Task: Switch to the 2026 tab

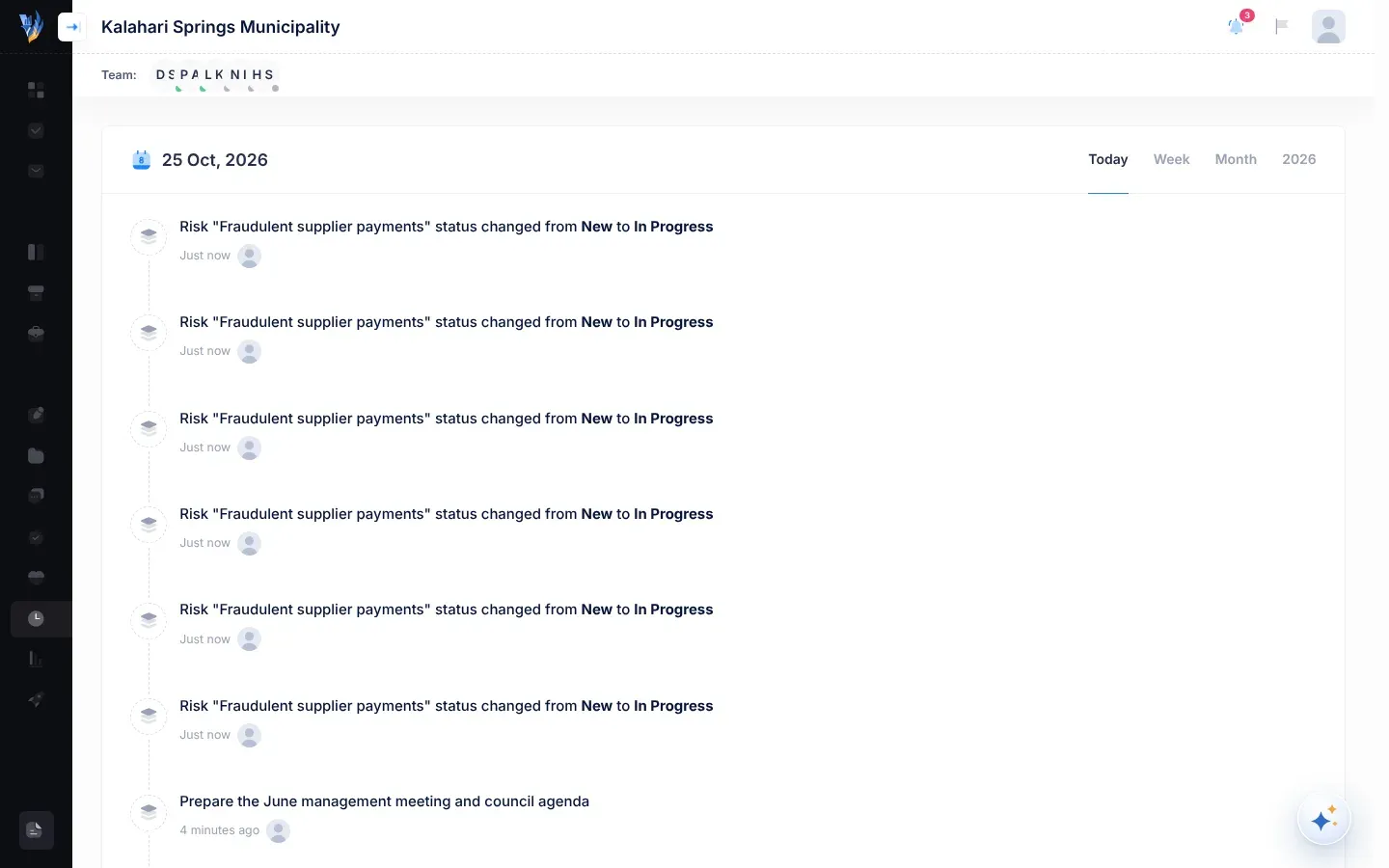Action: (x=1298, y=159)
